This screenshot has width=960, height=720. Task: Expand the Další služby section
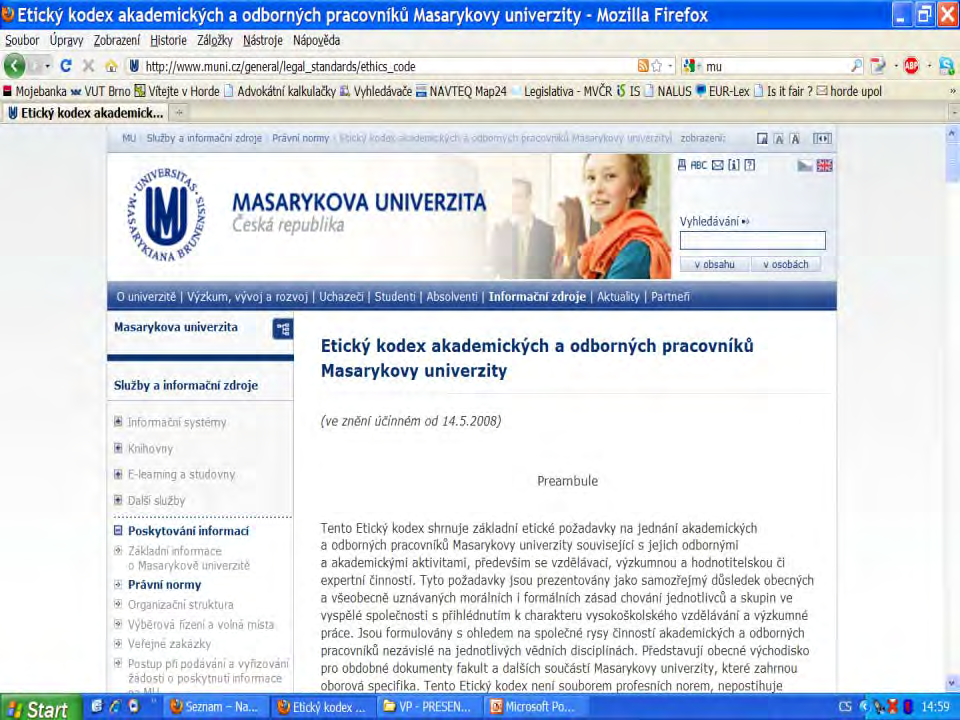118,500
